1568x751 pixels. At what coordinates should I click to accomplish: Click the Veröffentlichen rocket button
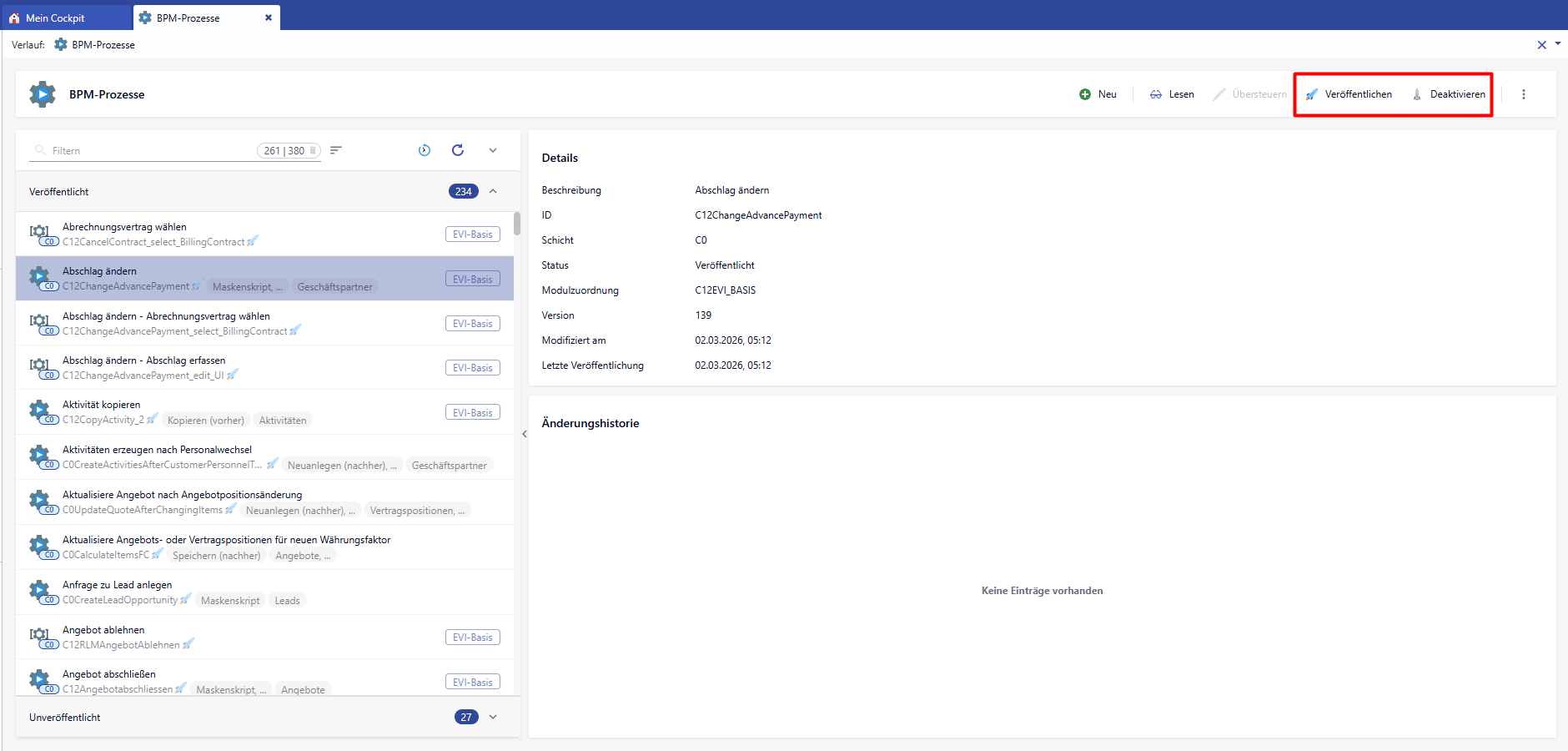[1349, 94]
